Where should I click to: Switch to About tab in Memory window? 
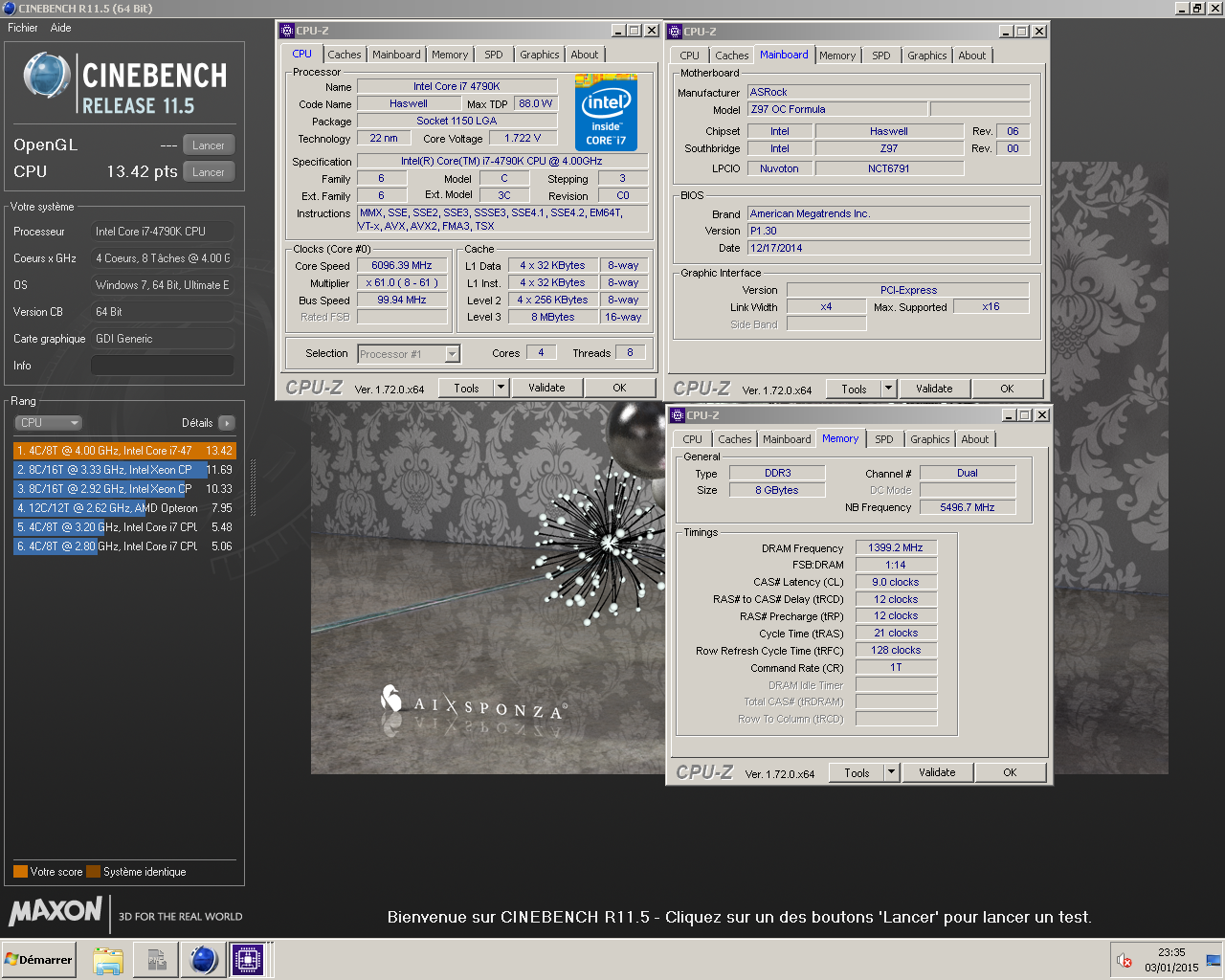click(x=975, y=439)
